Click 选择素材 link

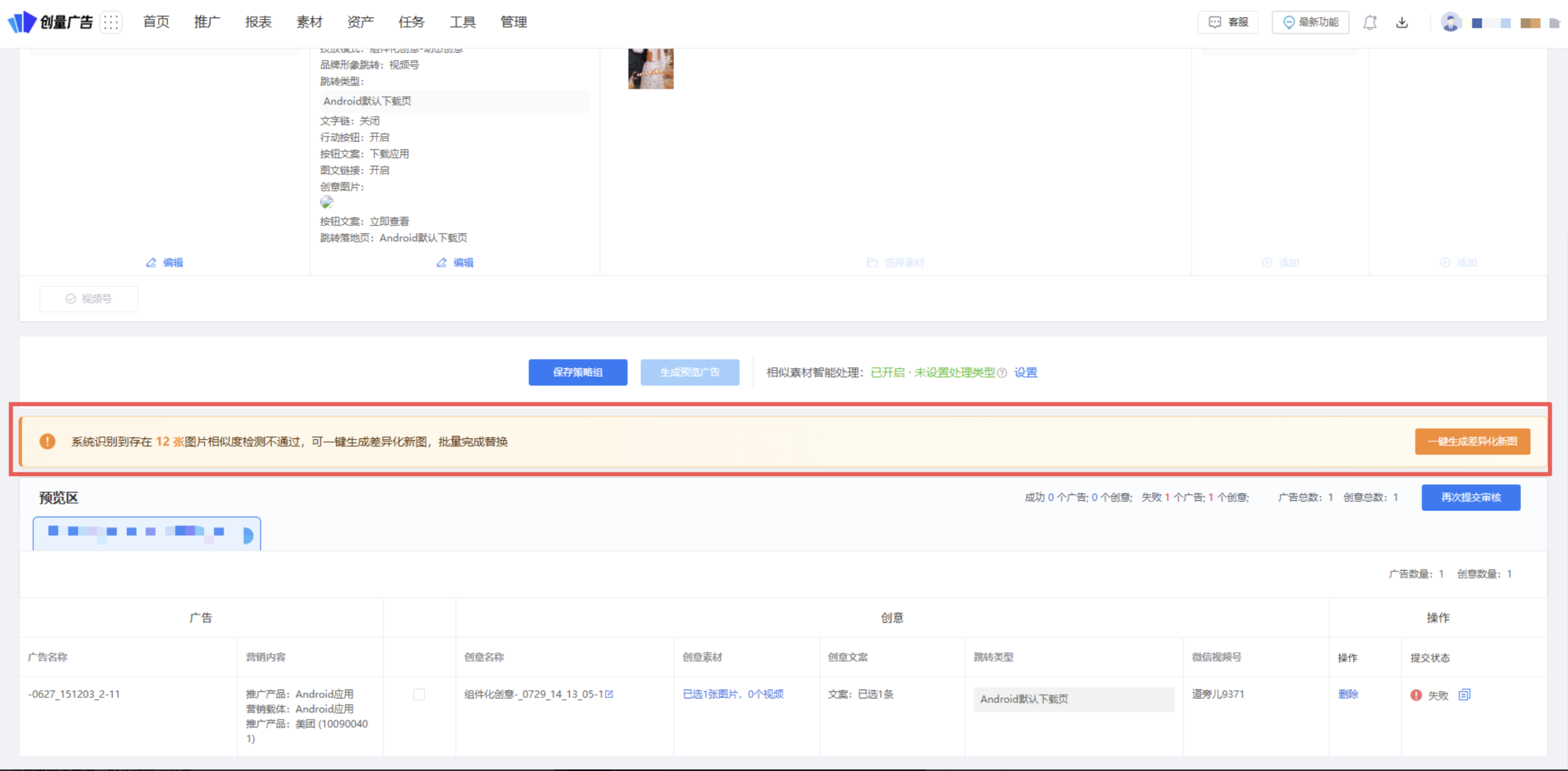click(896, 263)
